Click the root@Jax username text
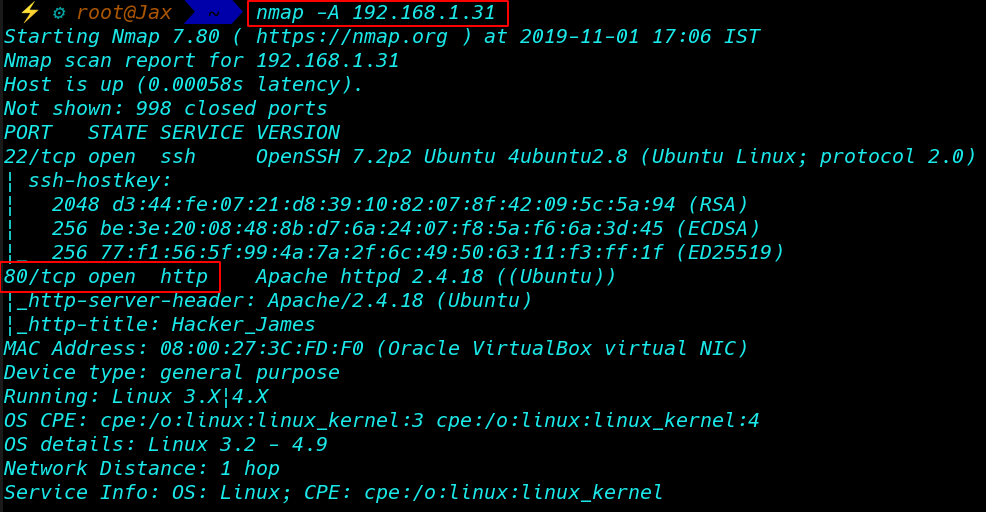The height and width of the screenshot is (512, 986). click(124, 13)
